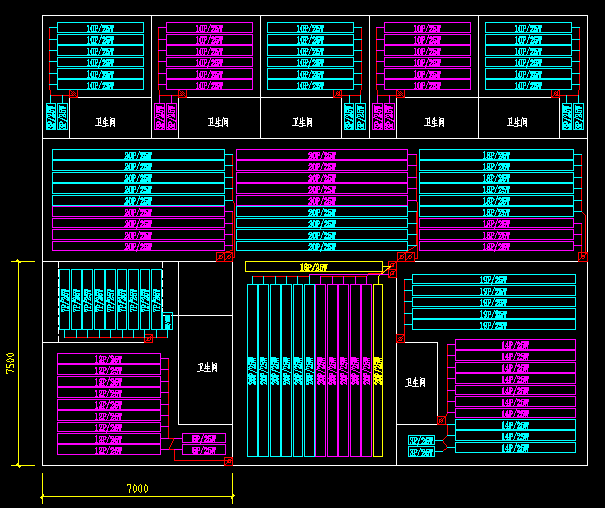The width and height of the screenshot is (605, 508).
Task: Select the upper cyan 3P/25W unit
Action: coord(422,440)
